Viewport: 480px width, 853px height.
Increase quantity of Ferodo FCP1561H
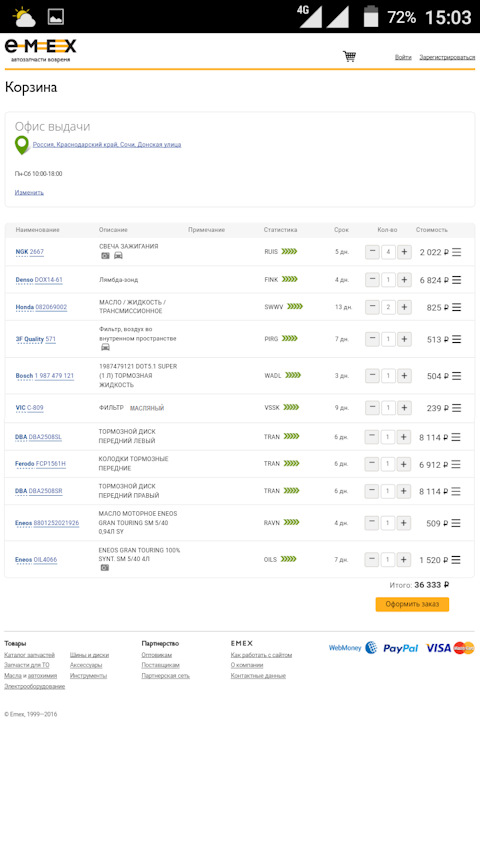[403, 464]
